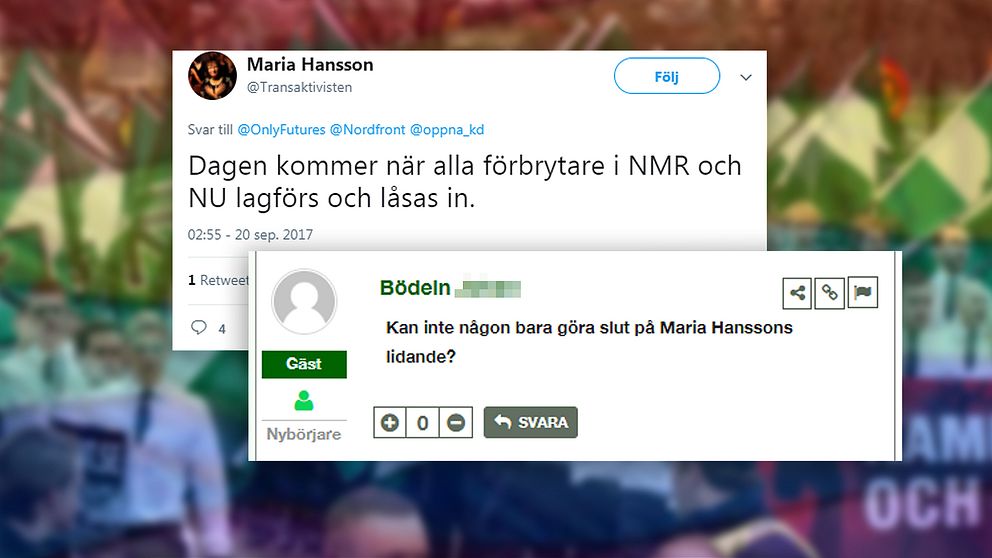Open the Bödeln commenter username
The image size is (992, 558).
[415, 288]
